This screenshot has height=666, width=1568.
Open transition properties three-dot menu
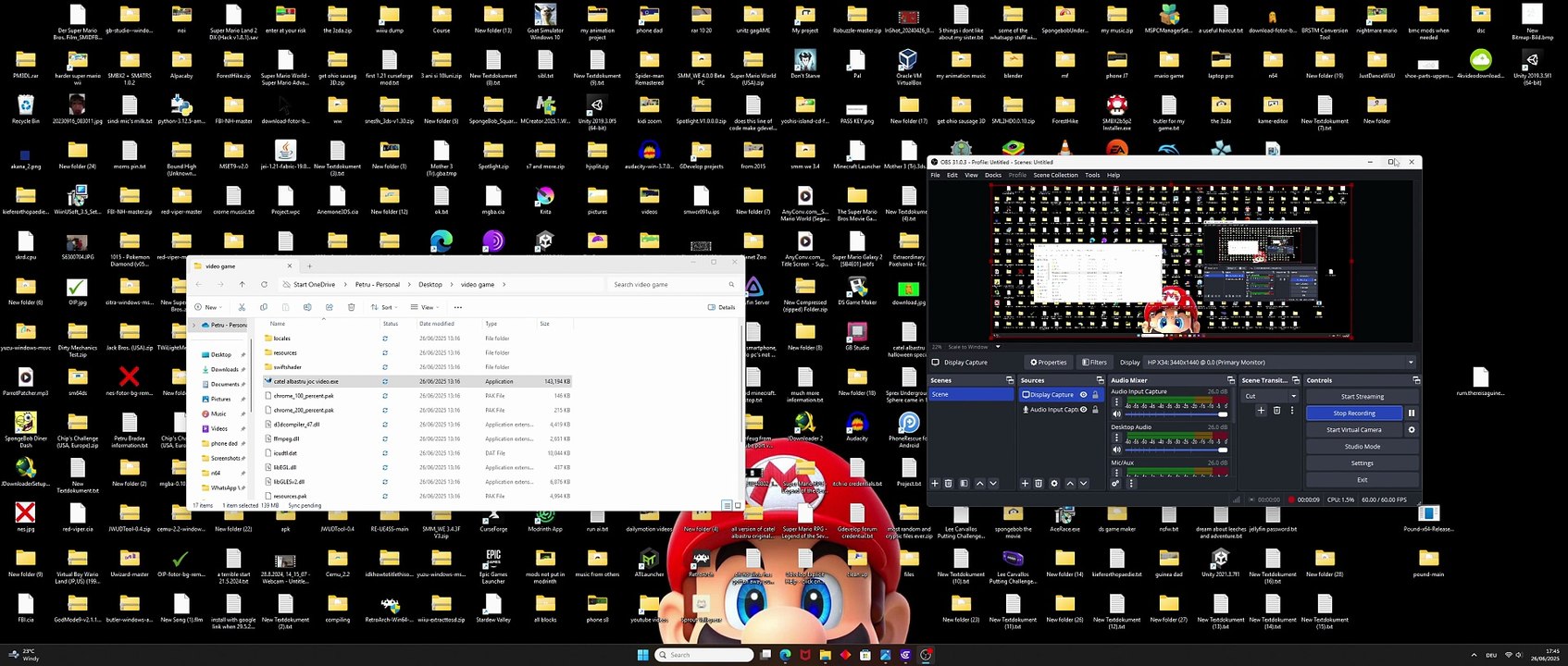click(1292, 410)
